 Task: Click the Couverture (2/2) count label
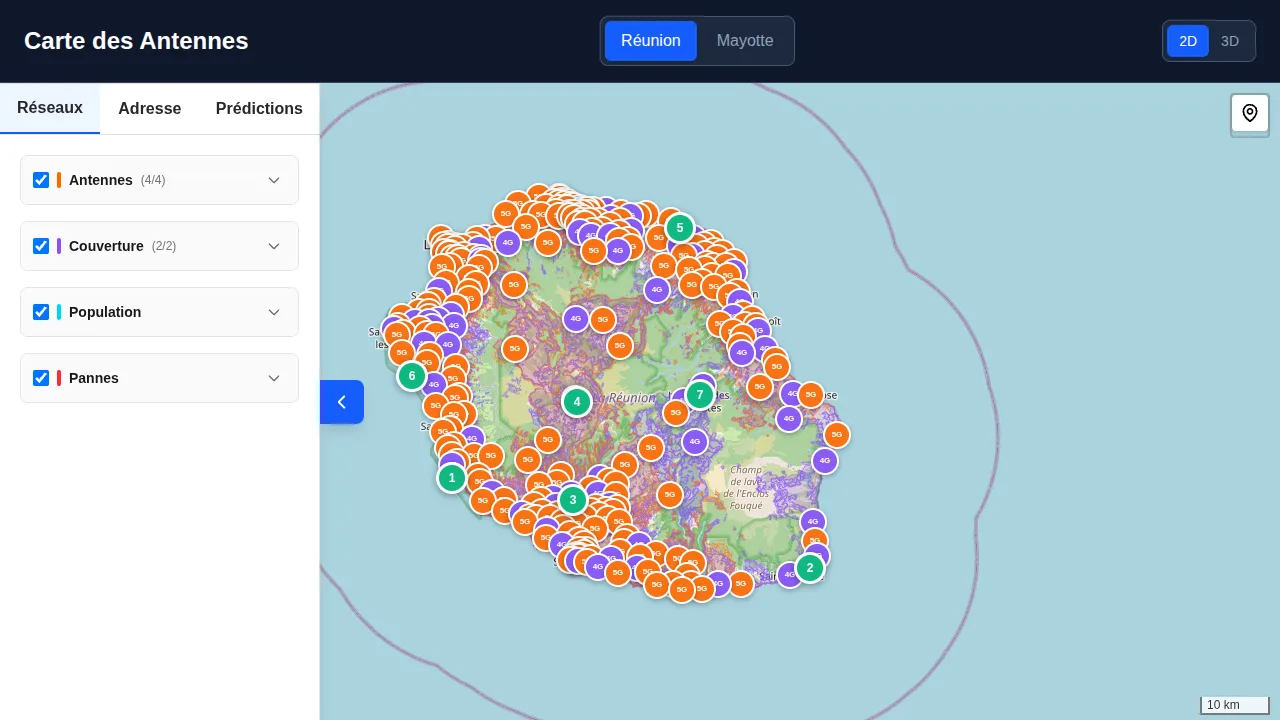point(164,246)
